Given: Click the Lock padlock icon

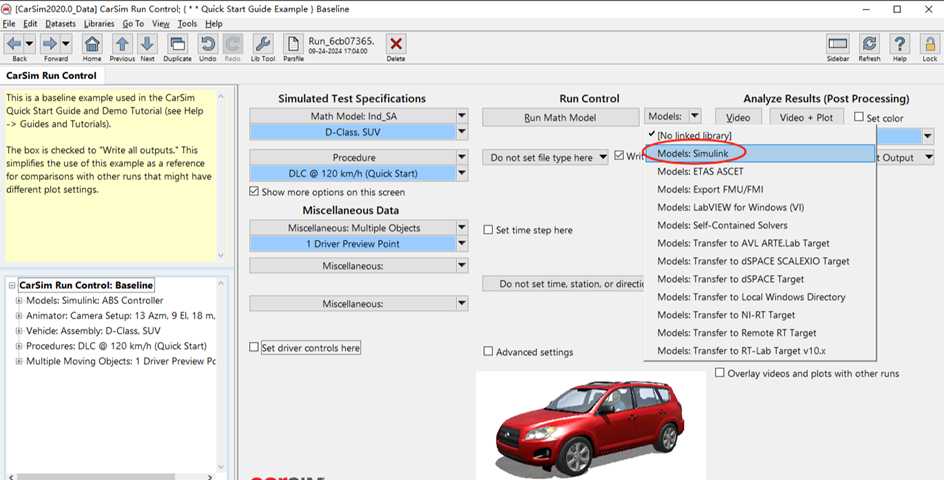Looking at the screenshot, I should point(930,44).
